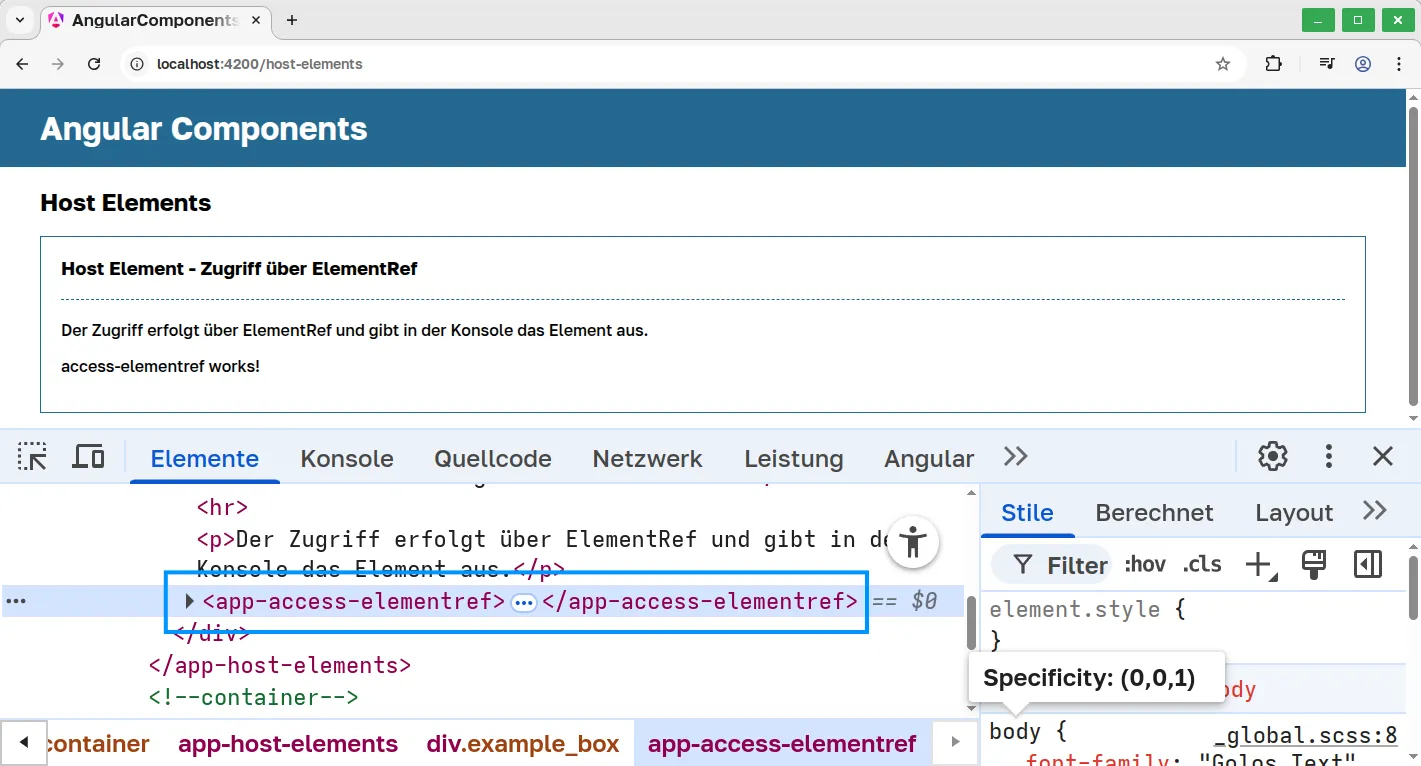
Task: Go forward in browser history
Action: click(58, 64)
